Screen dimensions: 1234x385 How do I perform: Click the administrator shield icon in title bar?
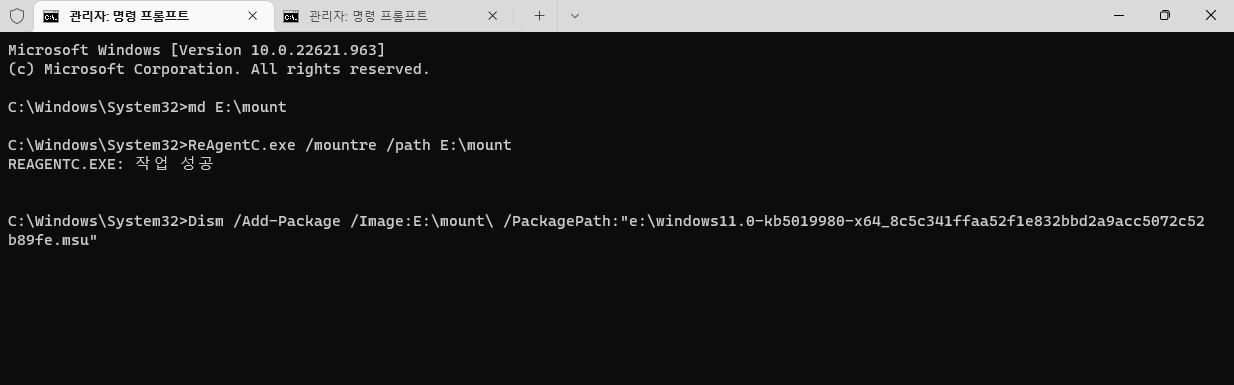pos(16,16)
